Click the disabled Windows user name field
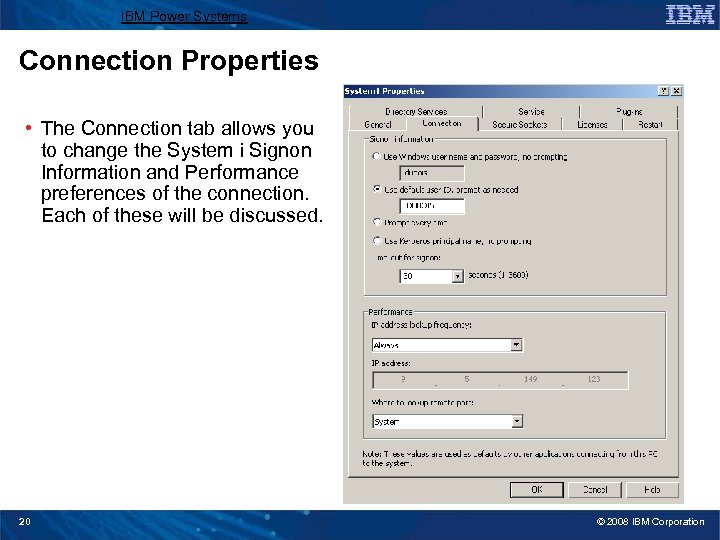 pos(432,173)
